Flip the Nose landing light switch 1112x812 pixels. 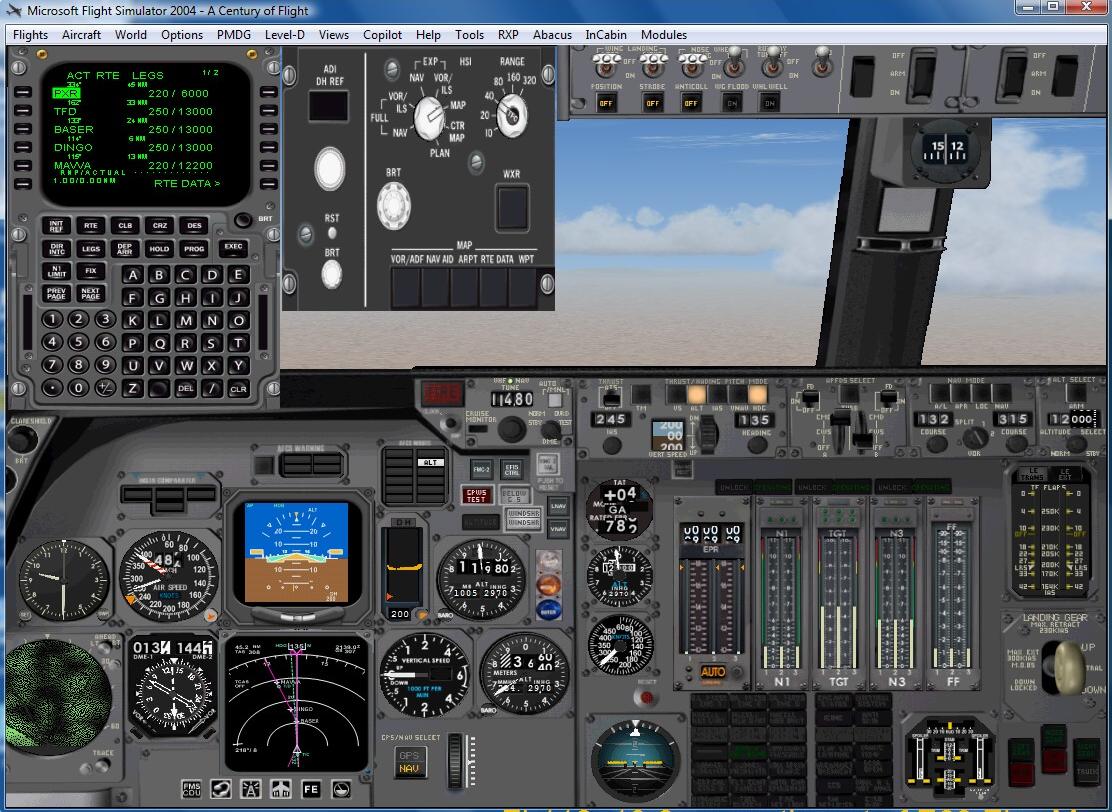pos(693,64)
